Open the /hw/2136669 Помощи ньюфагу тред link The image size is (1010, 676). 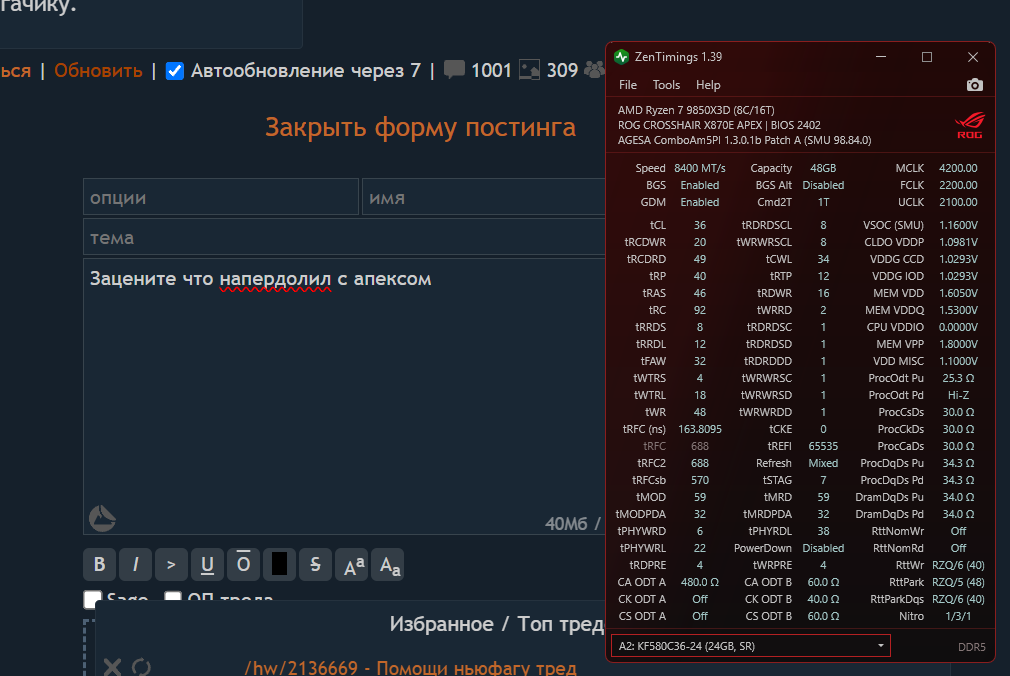410,668
